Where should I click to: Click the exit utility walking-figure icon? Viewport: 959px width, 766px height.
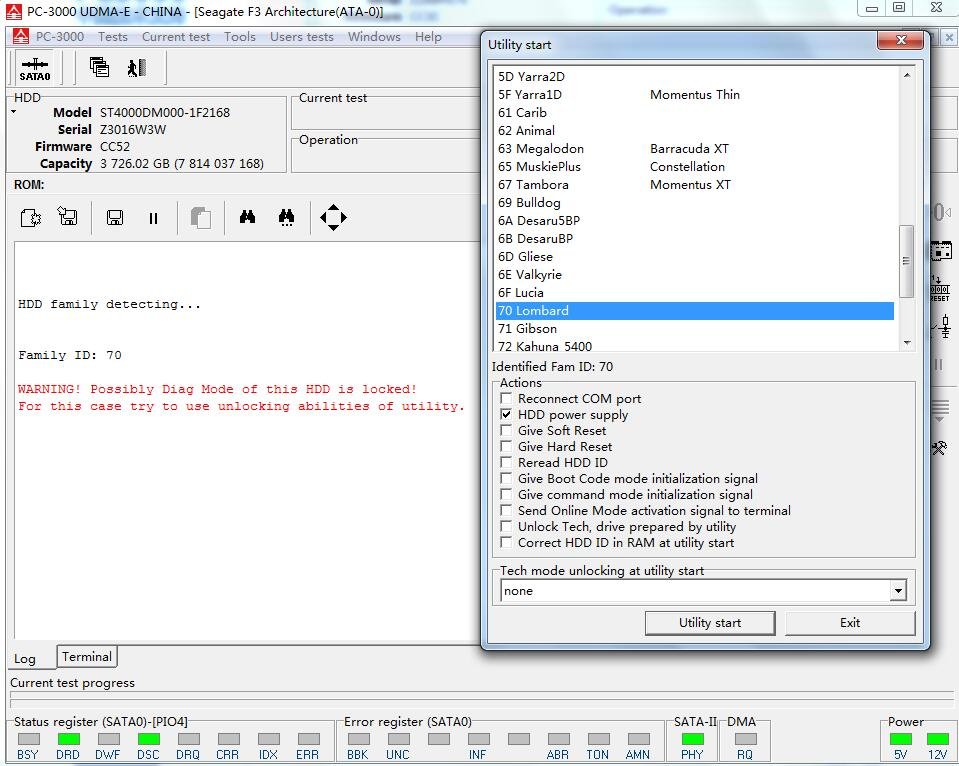(136, 67)
